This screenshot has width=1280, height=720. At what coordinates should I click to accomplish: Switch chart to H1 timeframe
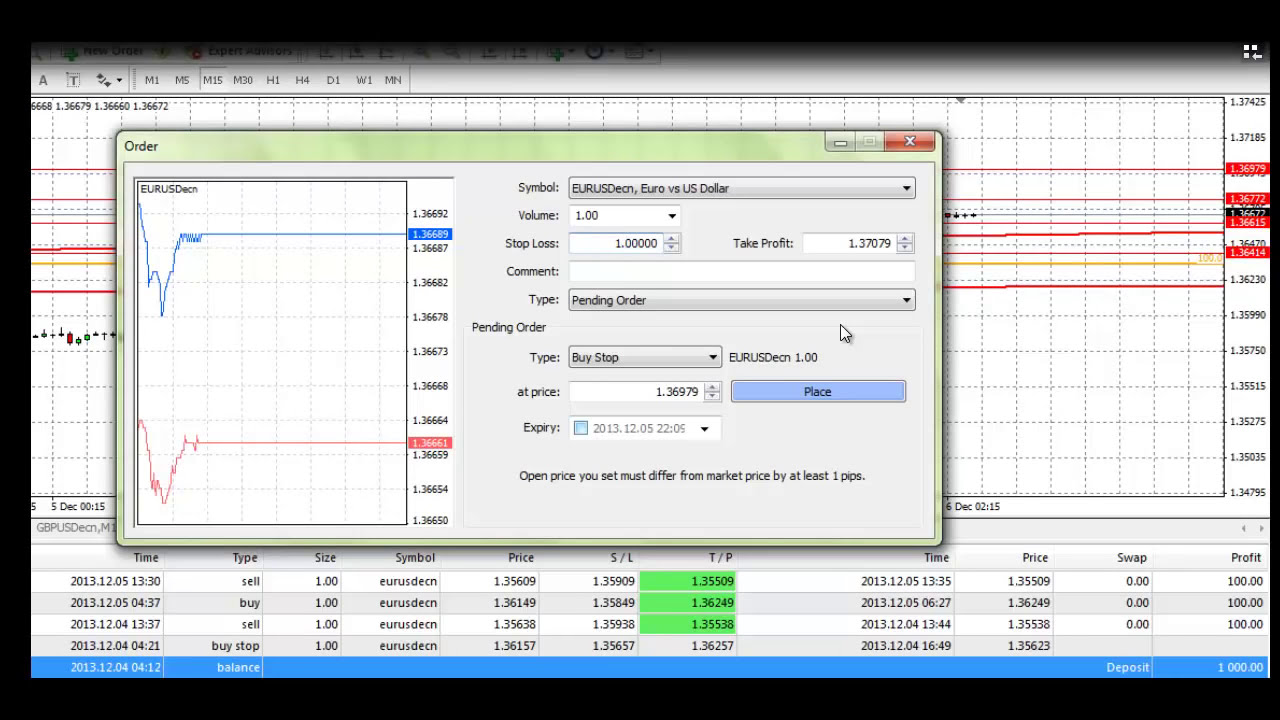[x=273, y=80]
